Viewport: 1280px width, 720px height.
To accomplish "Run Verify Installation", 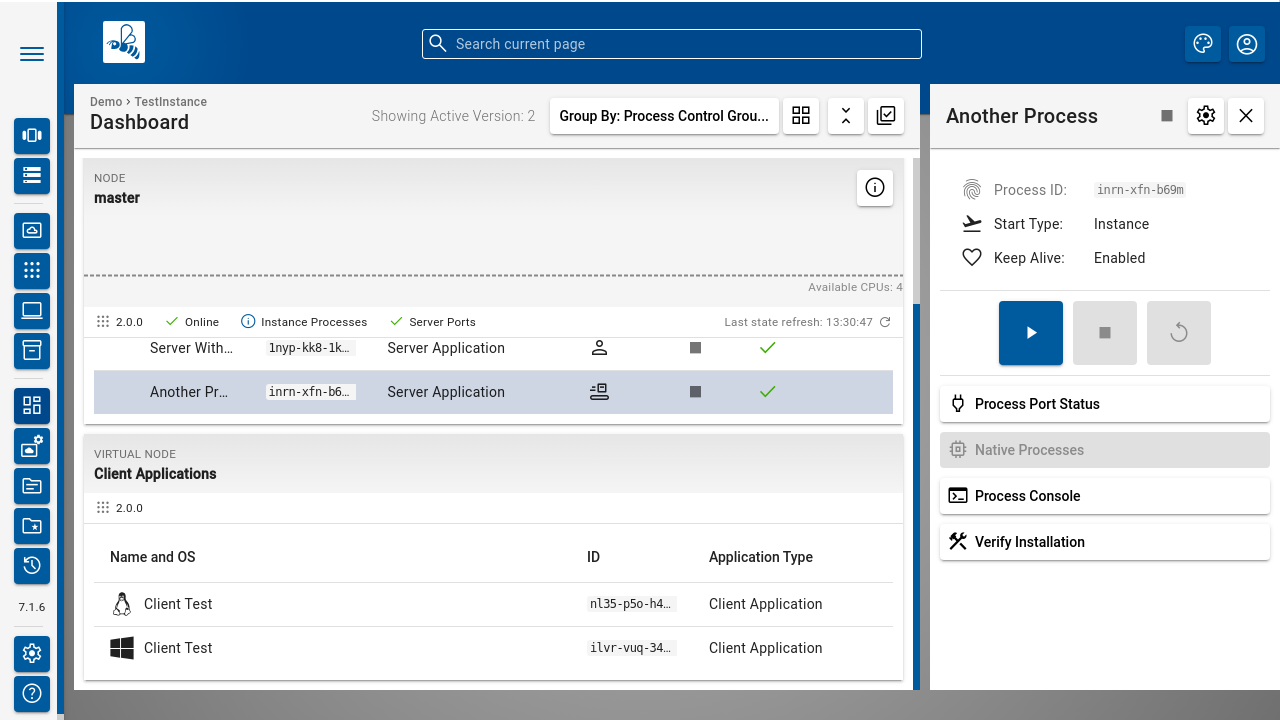I will click(1105, 542).
